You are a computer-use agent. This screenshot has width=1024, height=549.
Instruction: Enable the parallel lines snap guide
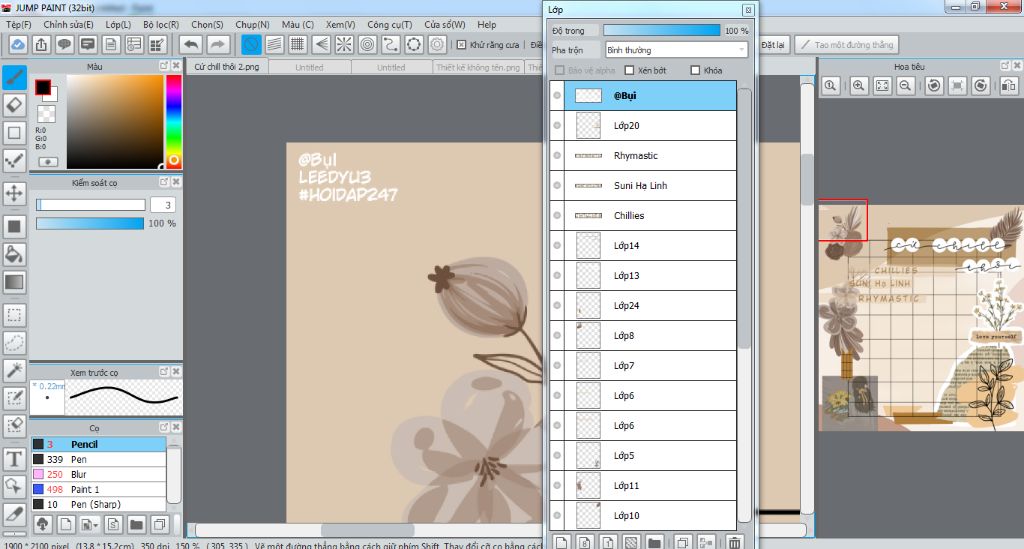click(274, 44)
